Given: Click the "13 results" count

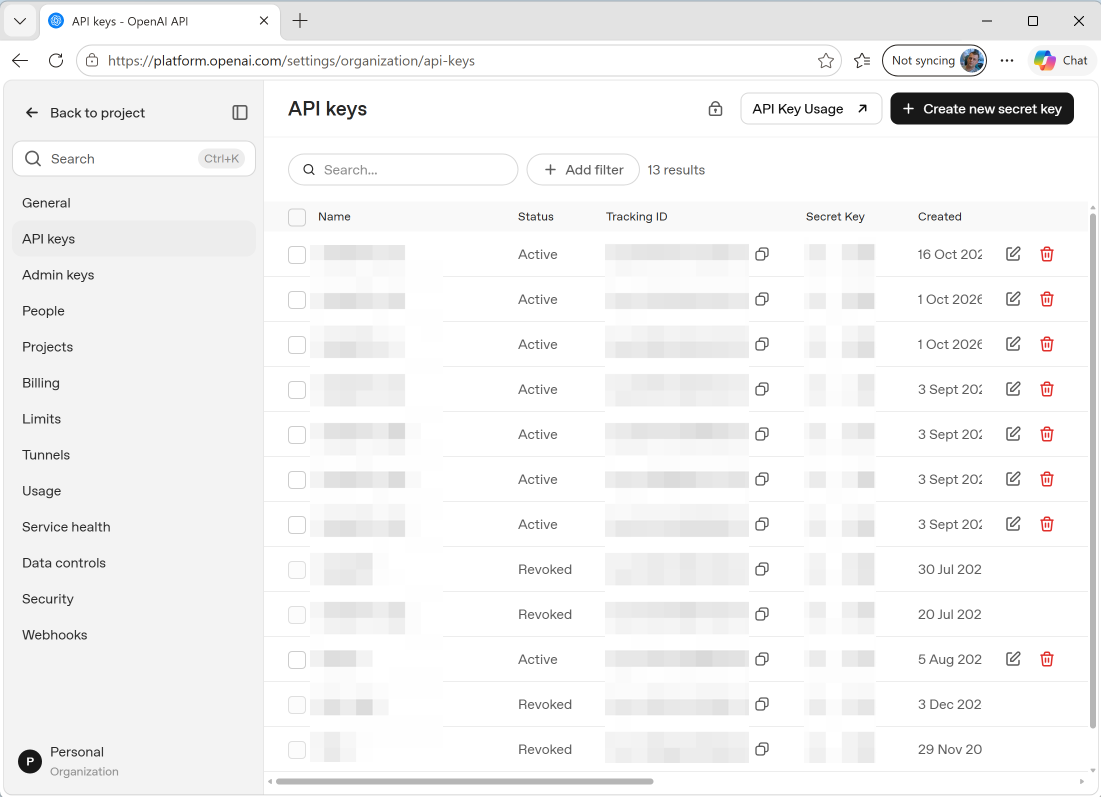Looking at the screenshot, I should pyautogui.click(x=675, y=170).
